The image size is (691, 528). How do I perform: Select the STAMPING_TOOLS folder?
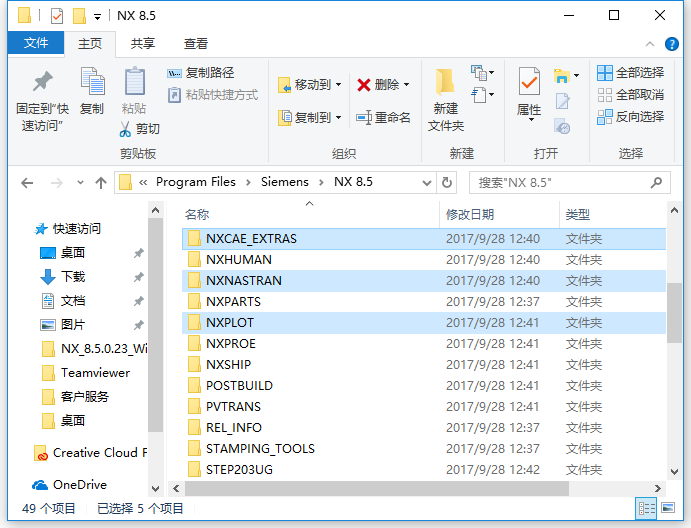pyautogui.click(x=424, y=449)
